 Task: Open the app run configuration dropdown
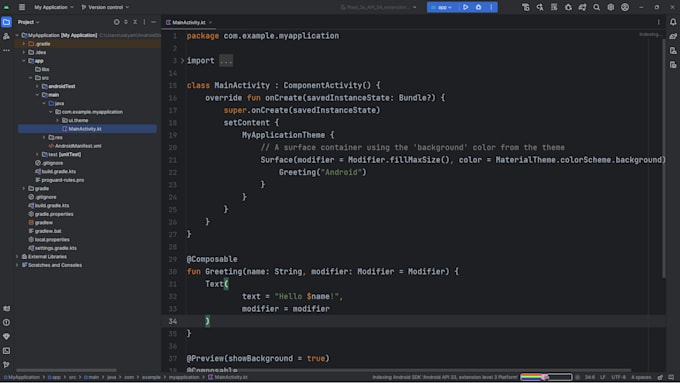[x=442, y=7]
